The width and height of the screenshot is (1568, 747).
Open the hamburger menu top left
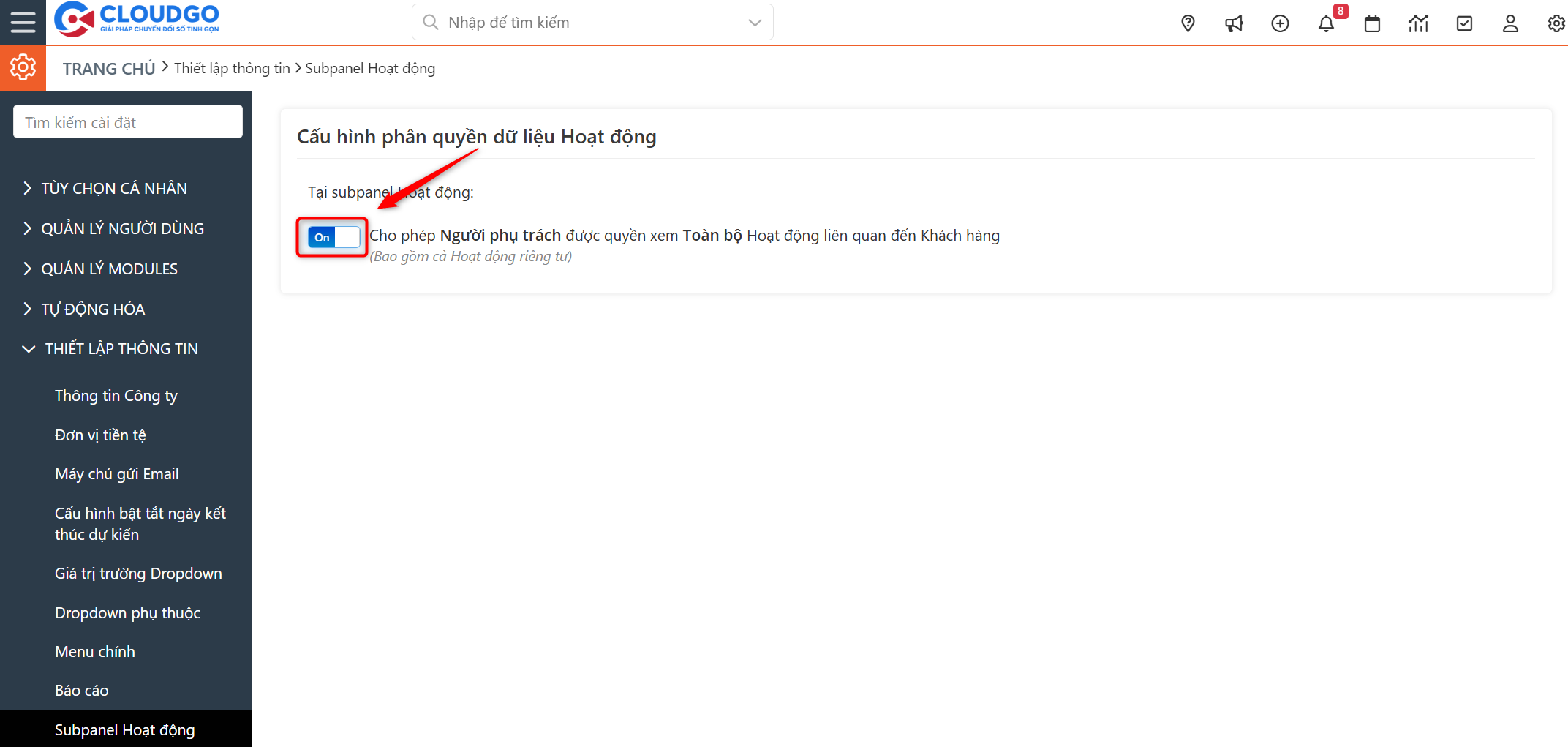click(x=23, y=22)
